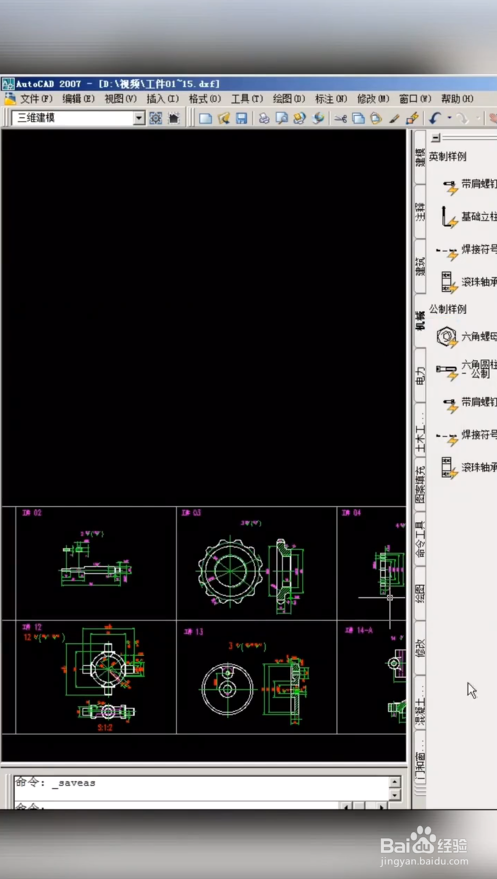
Task: Switch to the 修改 palette tab
Action: coord(420,647)
